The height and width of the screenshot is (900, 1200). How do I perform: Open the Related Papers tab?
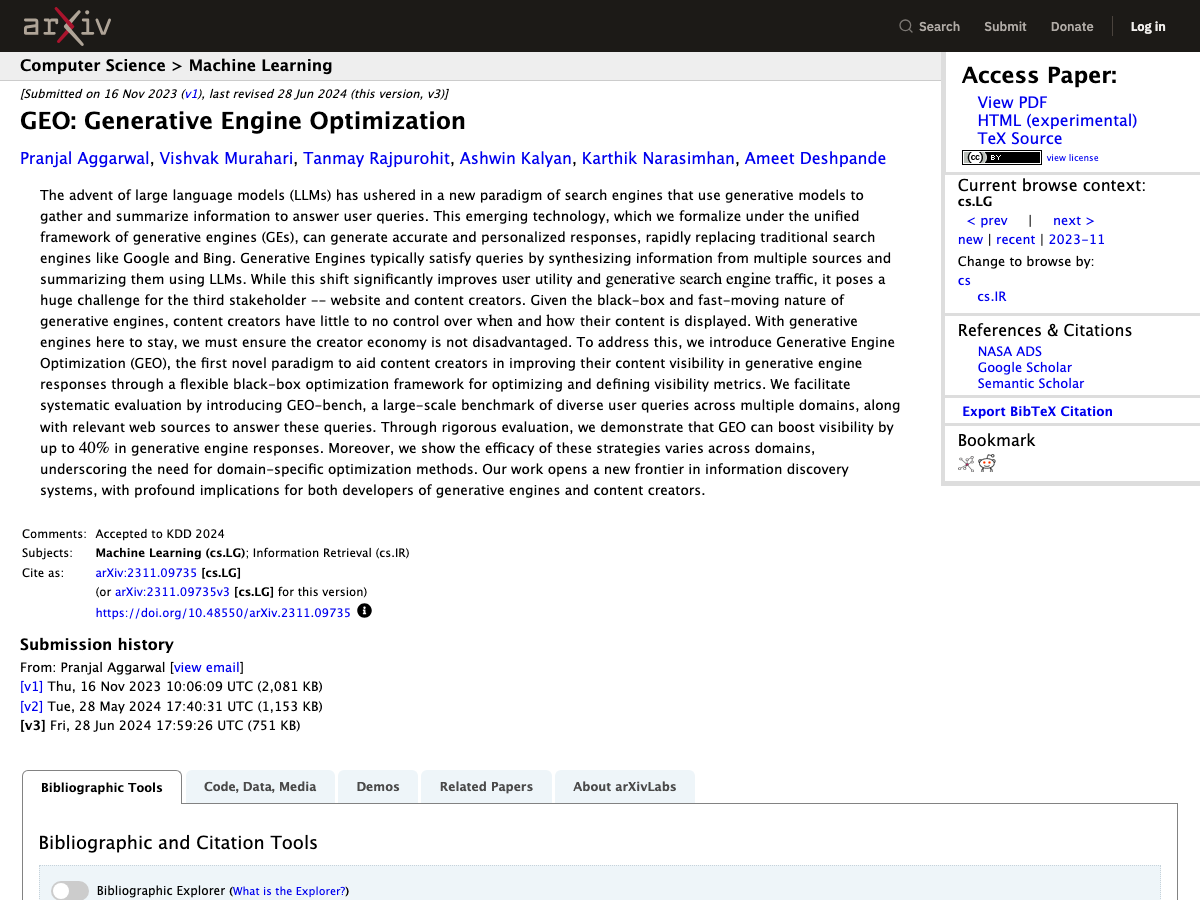coord(486,786)
